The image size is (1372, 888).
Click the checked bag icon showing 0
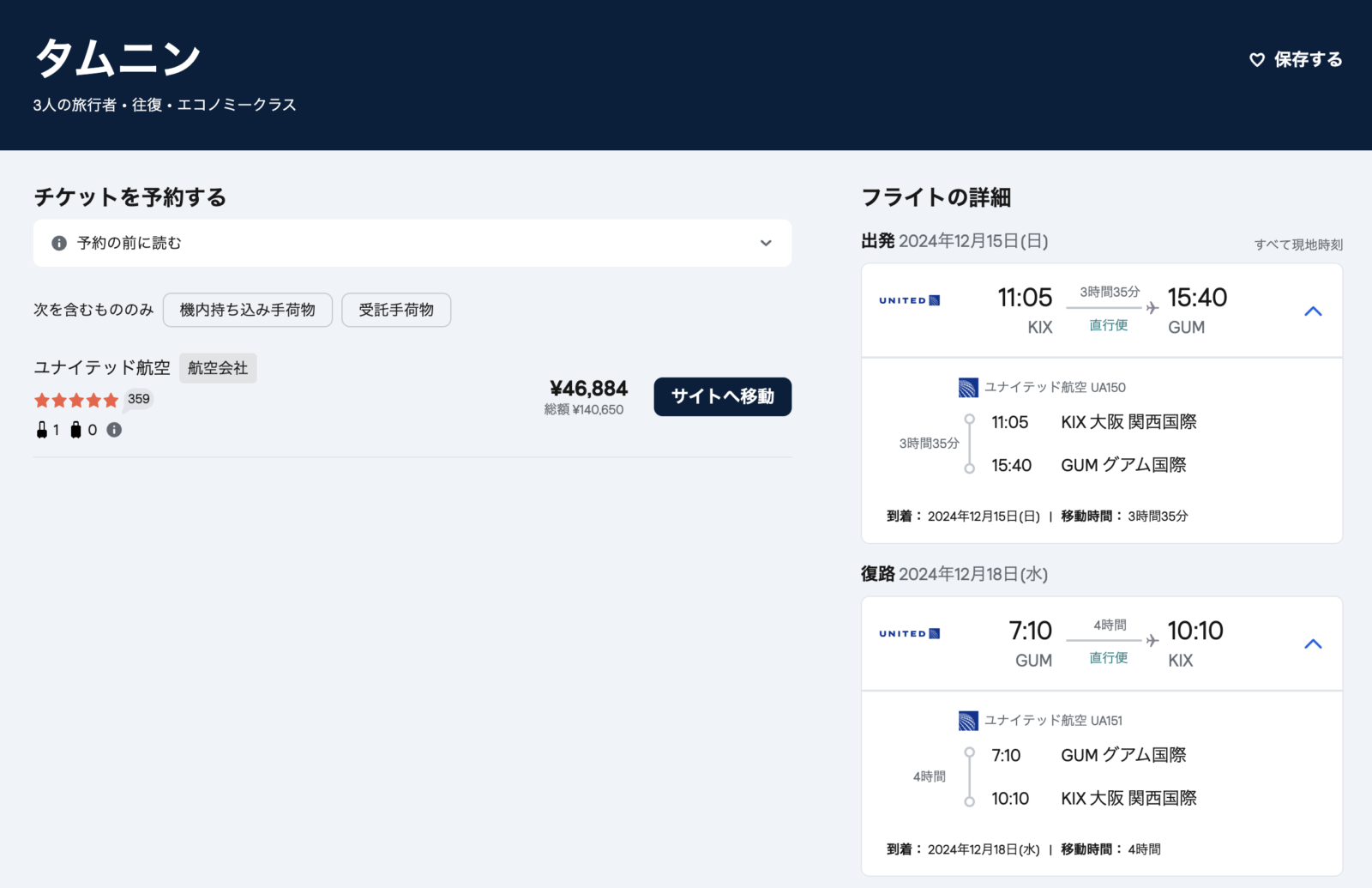click(75, 430)
